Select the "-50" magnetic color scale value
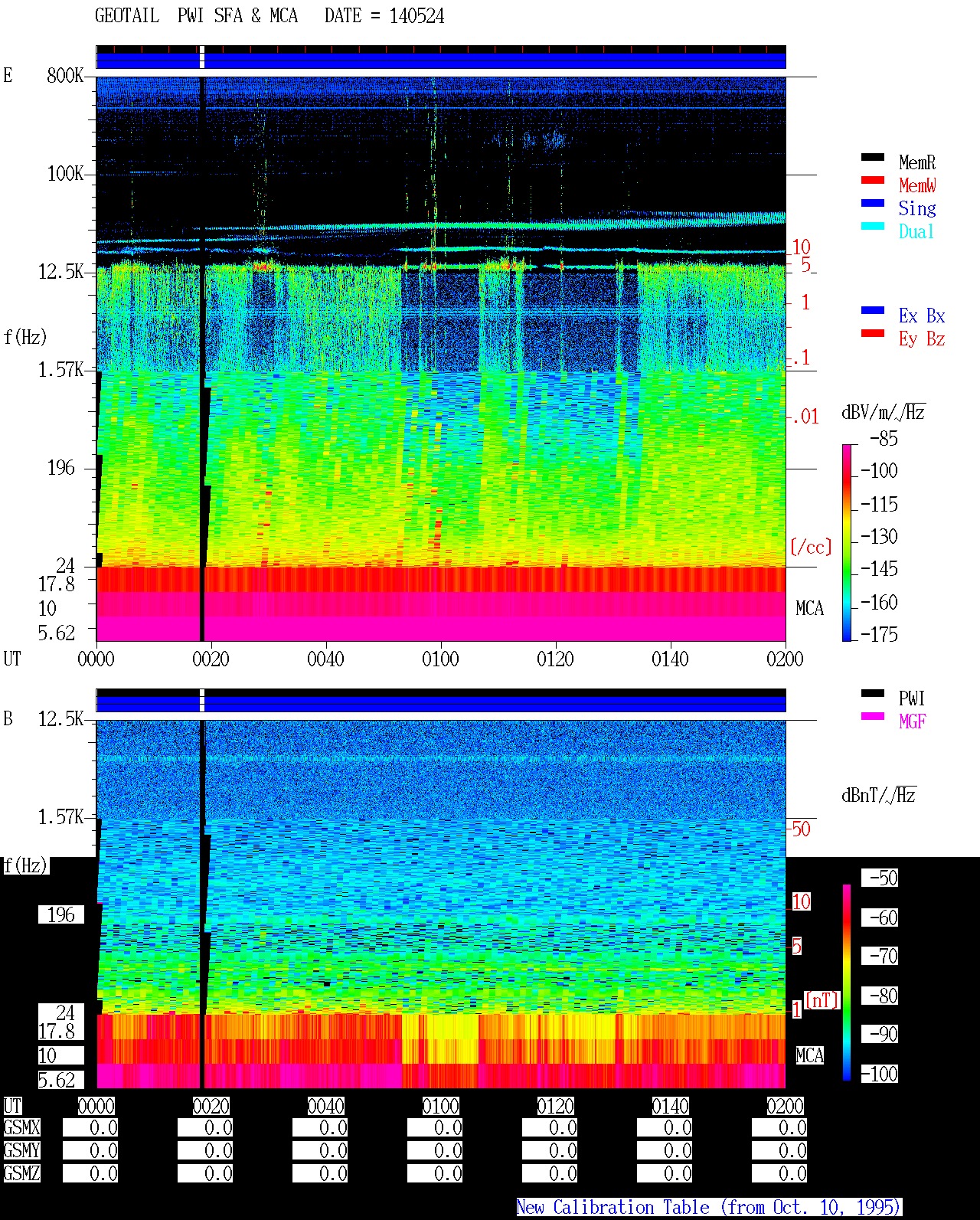Viewport: 980px width, 1220px height. coord(880,878)
